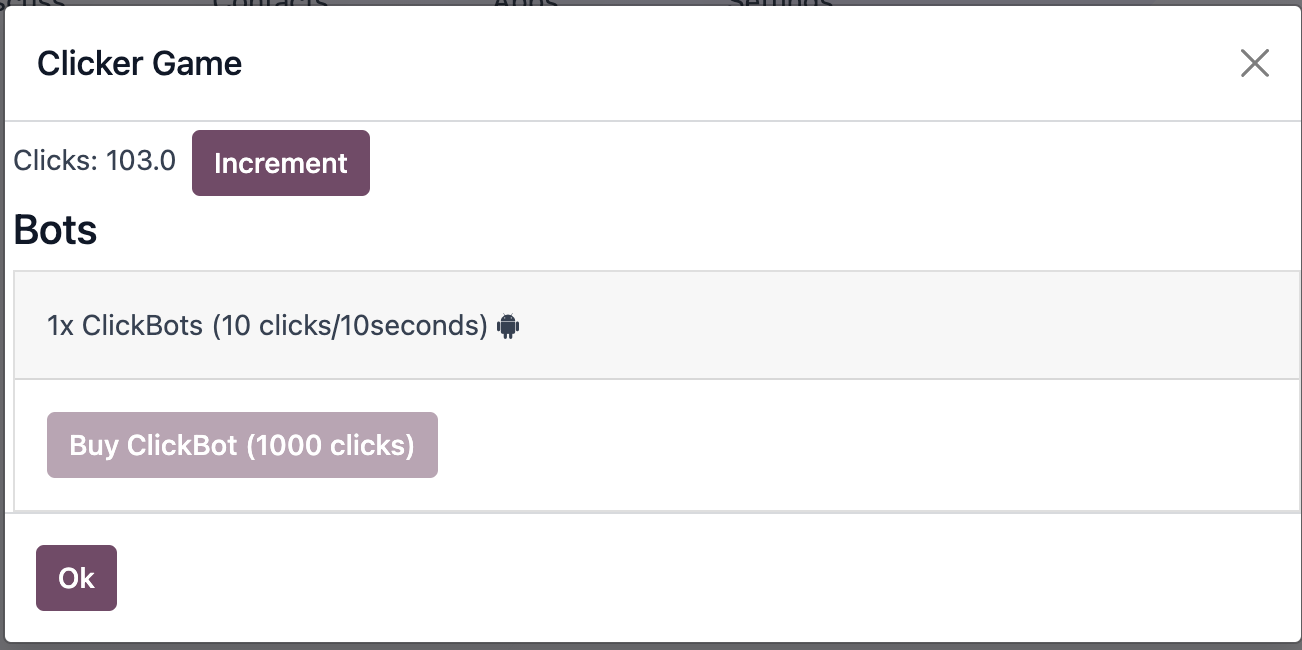Click the Clicker Game dialog title

[139, 63]
